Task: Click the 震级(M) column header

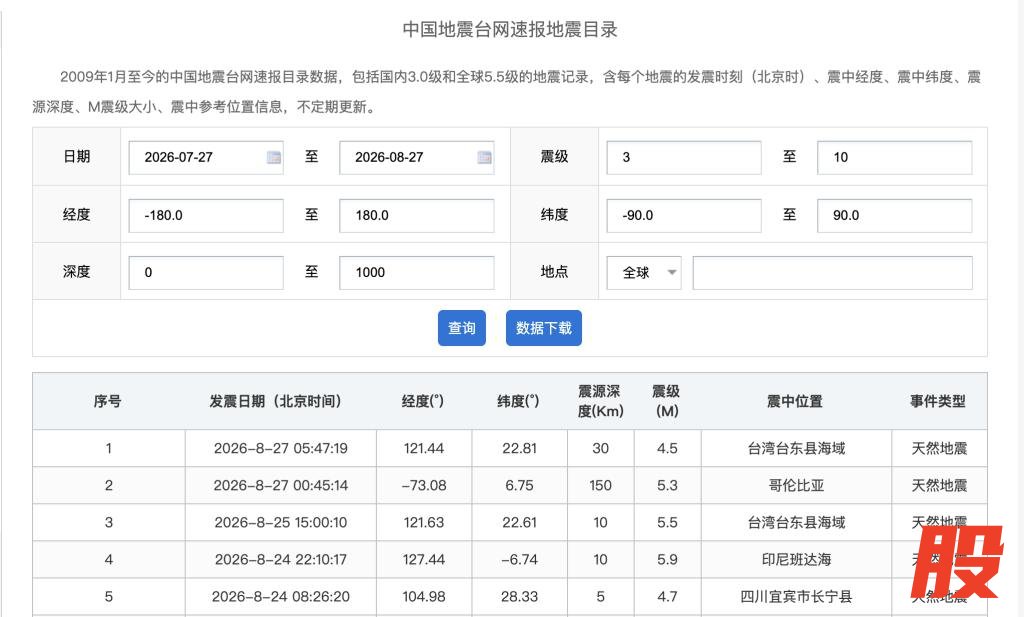Action: 666,401
